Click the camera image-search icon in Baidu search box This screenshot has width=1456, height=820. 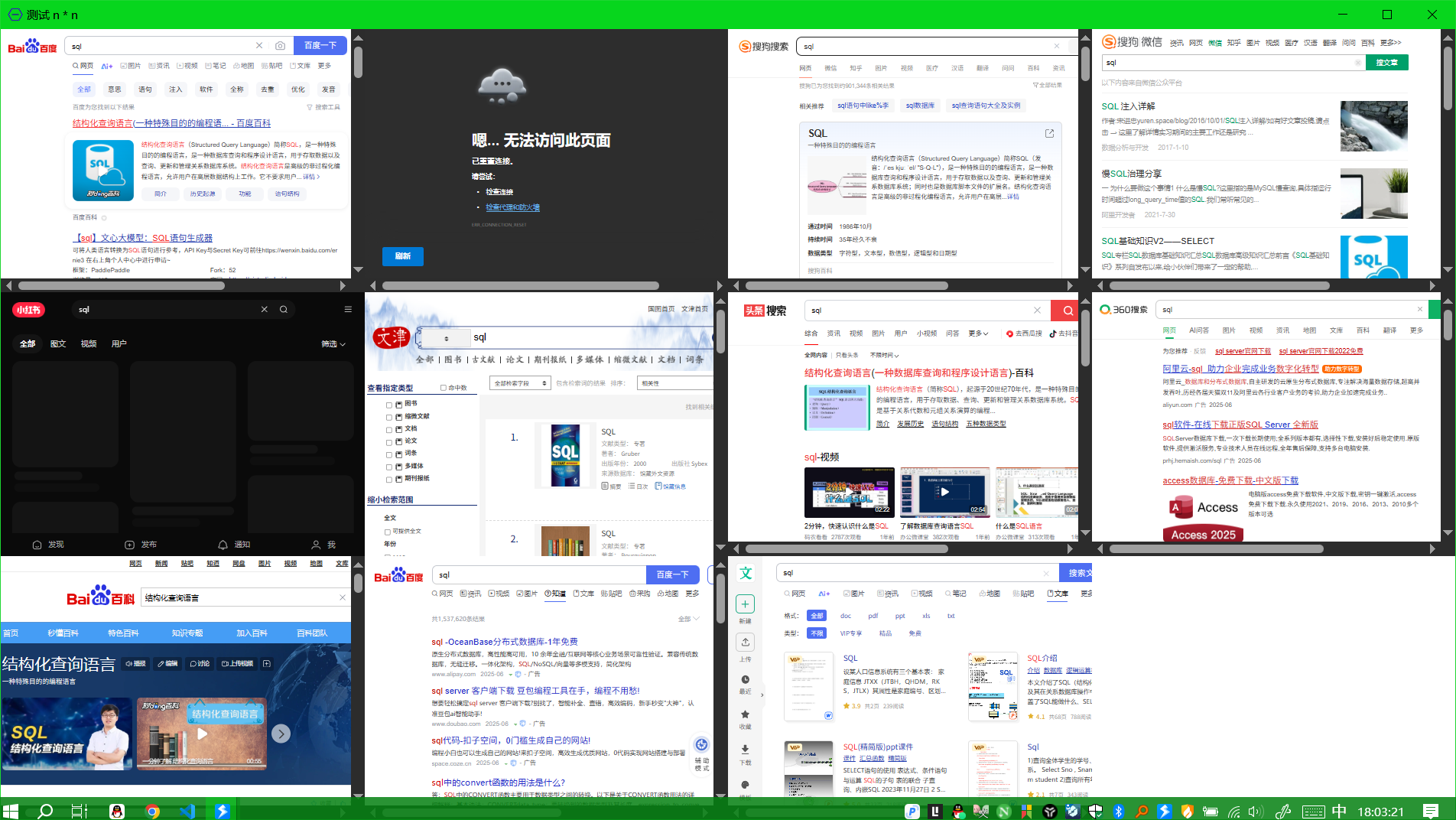(x=280, y=46)
